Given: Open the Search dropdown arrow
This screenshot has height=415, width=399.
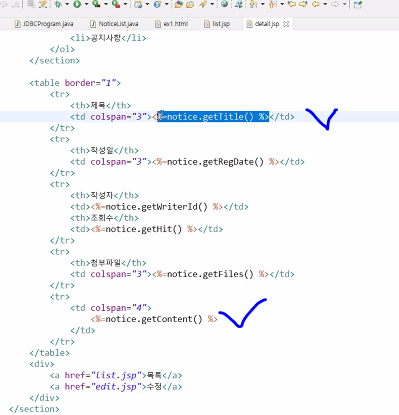Looking at the screenshot, I should (212, 4).
